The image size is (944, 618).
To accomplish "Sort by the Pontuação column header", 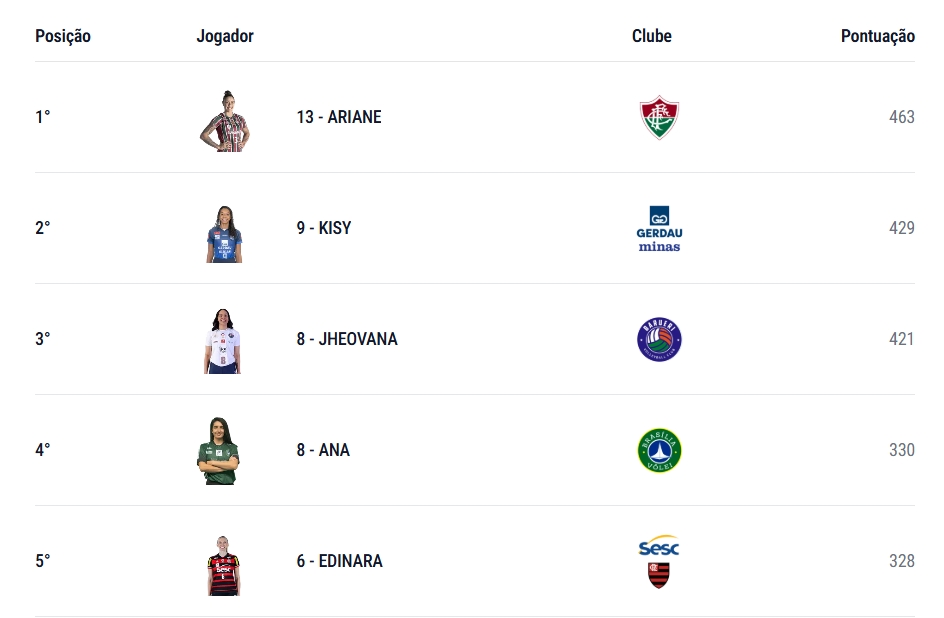I will [x=878, y=36].
